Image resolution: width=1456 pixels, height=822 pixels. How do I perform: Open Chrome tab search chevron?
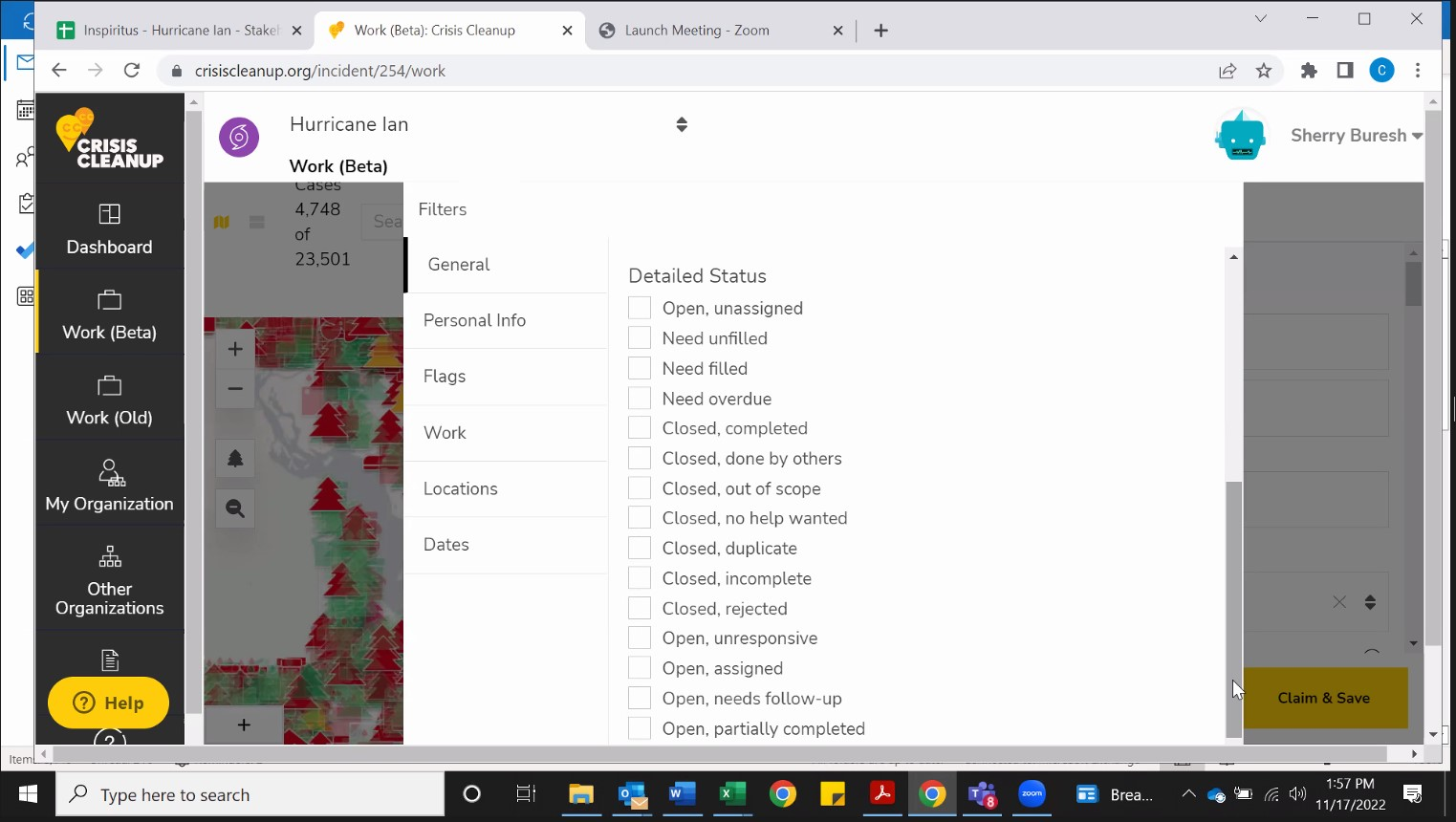click(x=1260, y=18)
